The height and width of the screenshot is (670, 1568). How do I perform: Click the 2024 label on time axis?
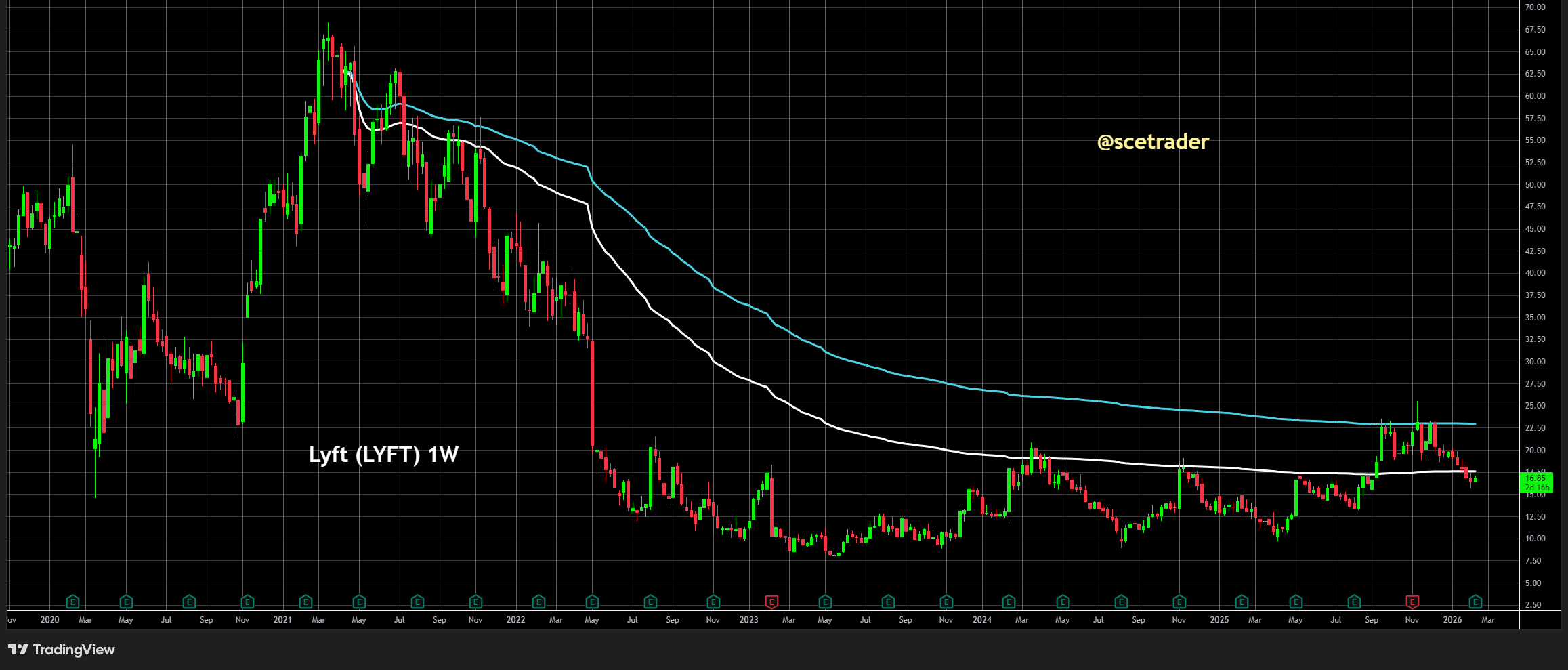click(x=981, y=620)
